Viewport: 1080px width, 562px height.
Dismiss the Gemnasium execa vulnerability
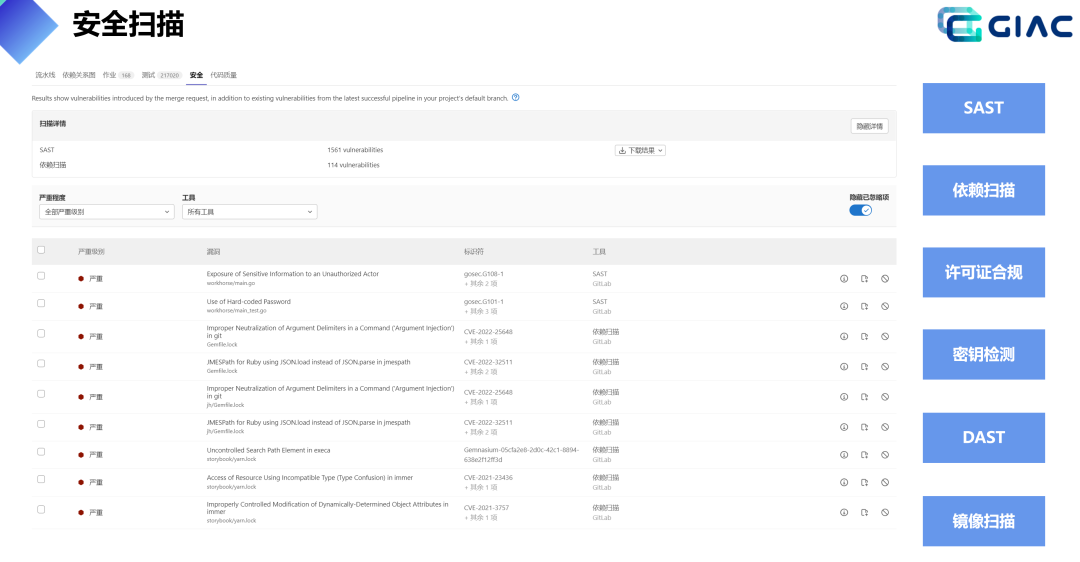pos(885,455)
